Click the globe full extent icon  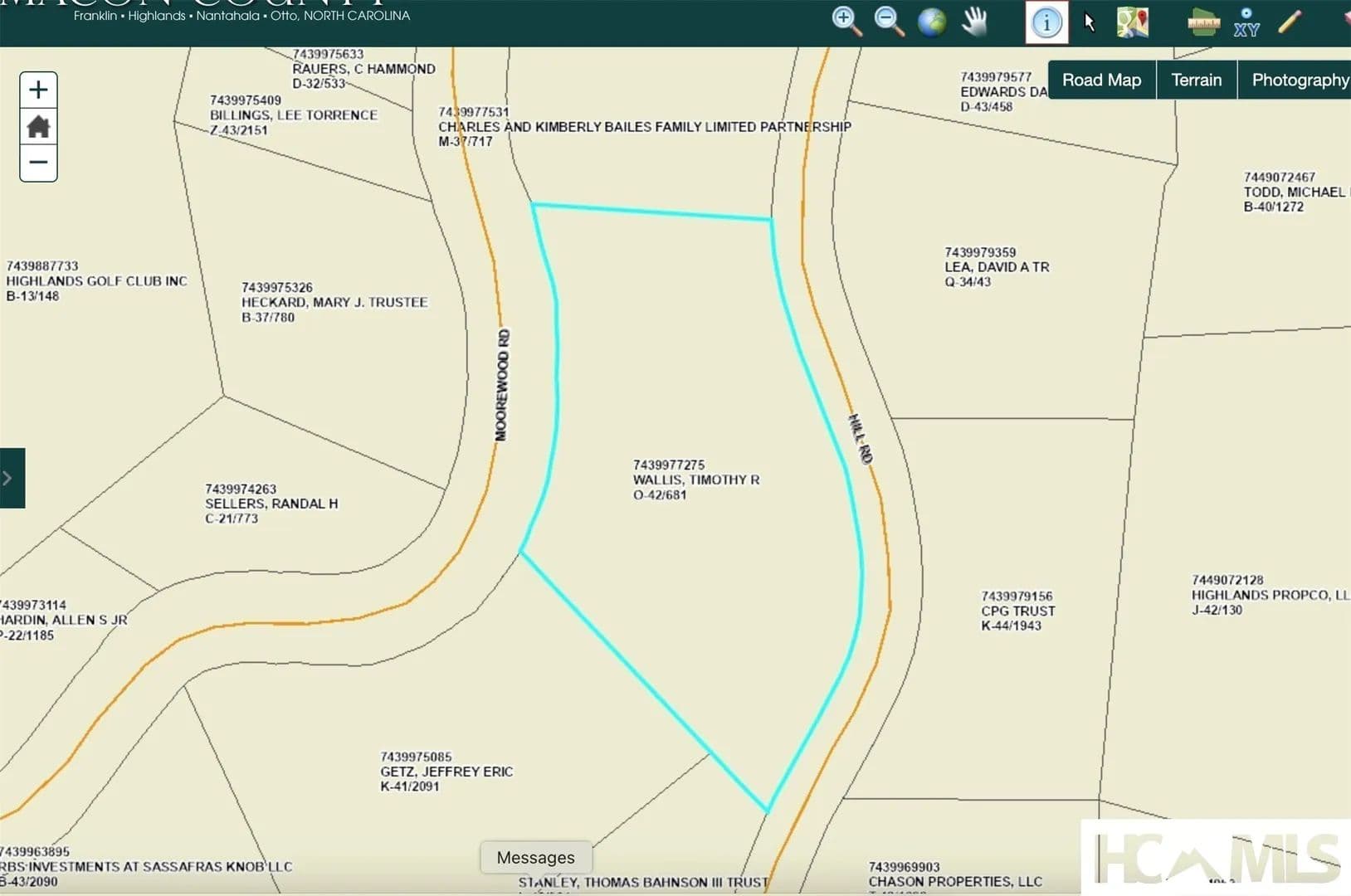932,22
